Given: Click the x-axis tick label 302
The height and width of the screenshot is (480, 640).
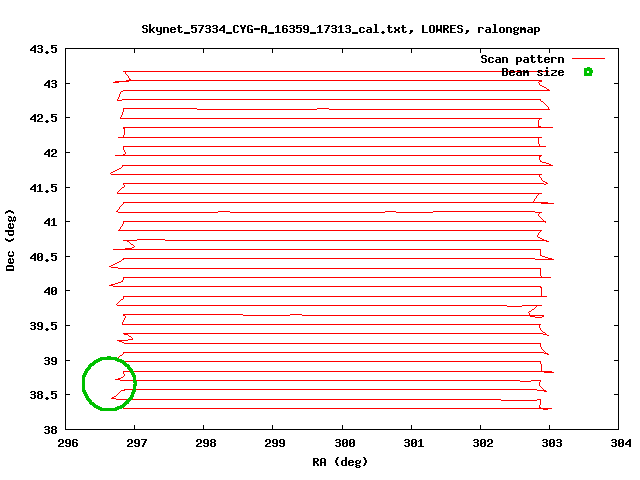Looking at the screenshot, I should (482, 443).
